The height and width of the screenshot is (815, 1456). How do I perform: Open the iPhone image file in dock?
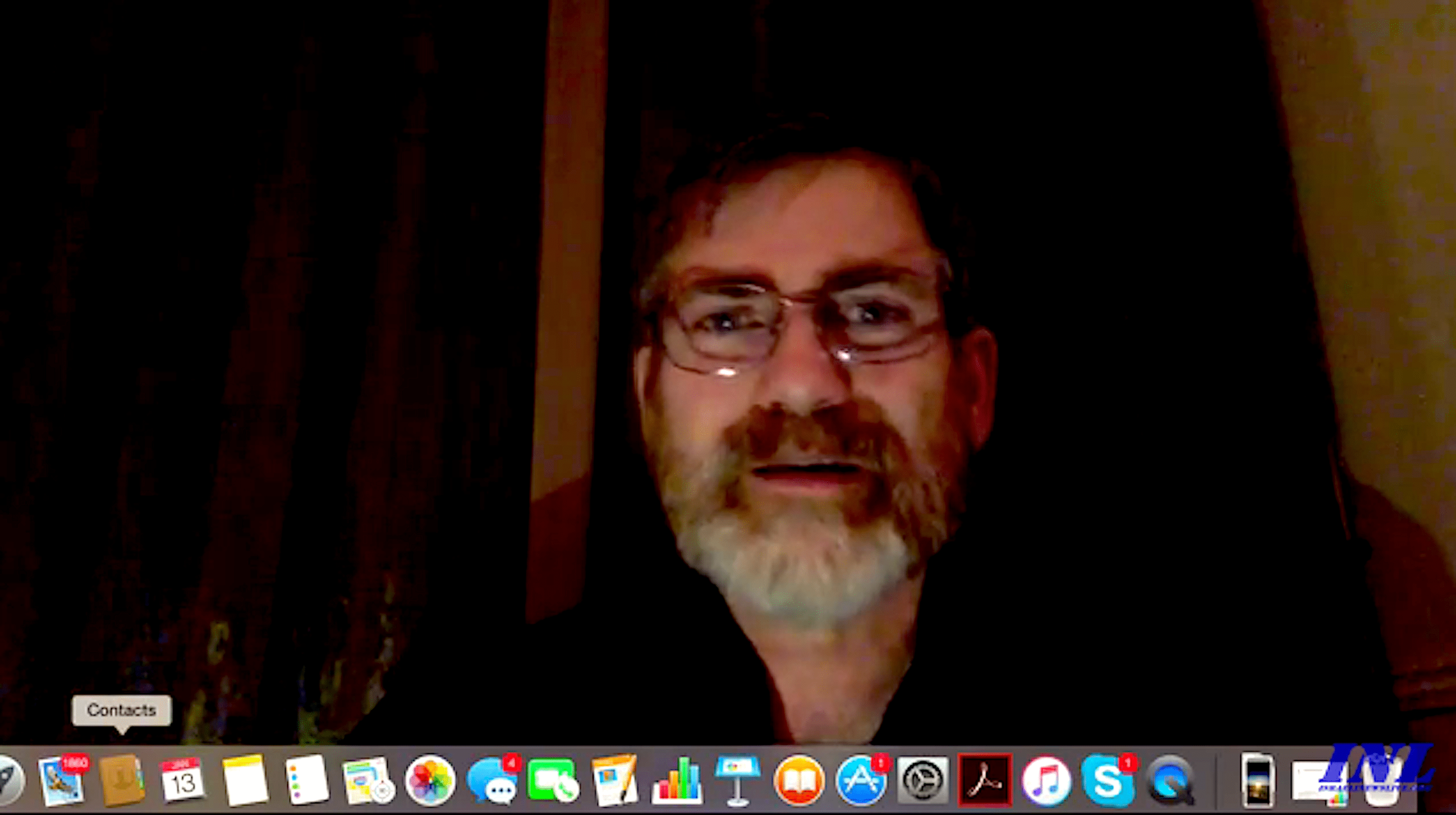(1257, 781)
